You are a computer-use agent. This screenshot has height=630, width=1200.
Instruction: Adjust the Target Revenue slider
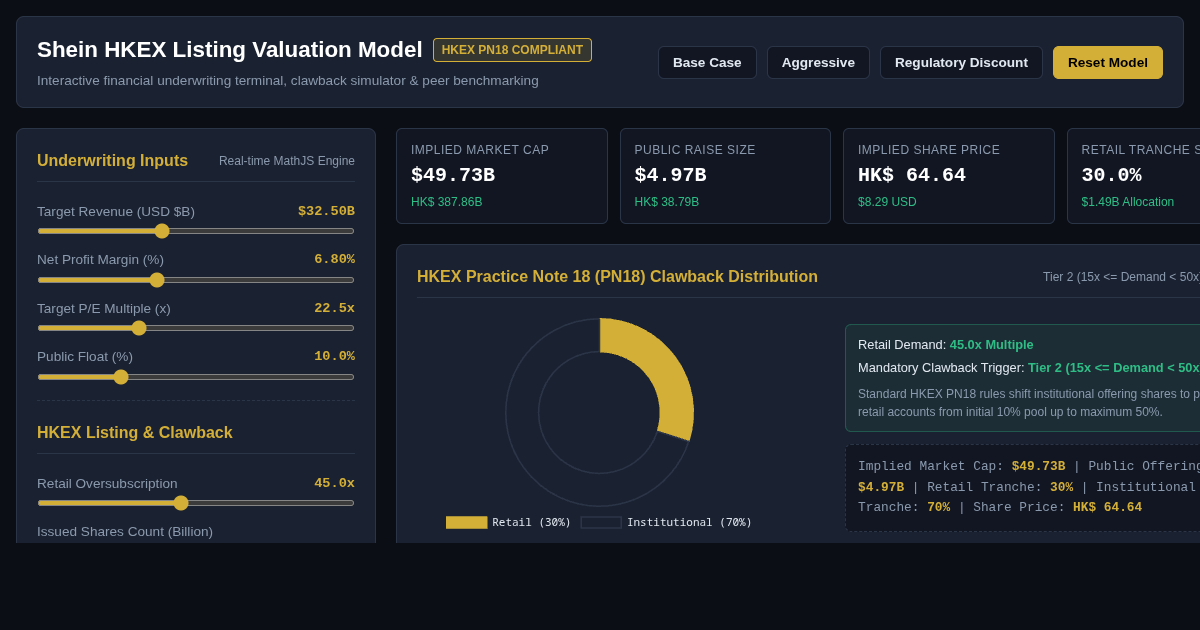196,231
